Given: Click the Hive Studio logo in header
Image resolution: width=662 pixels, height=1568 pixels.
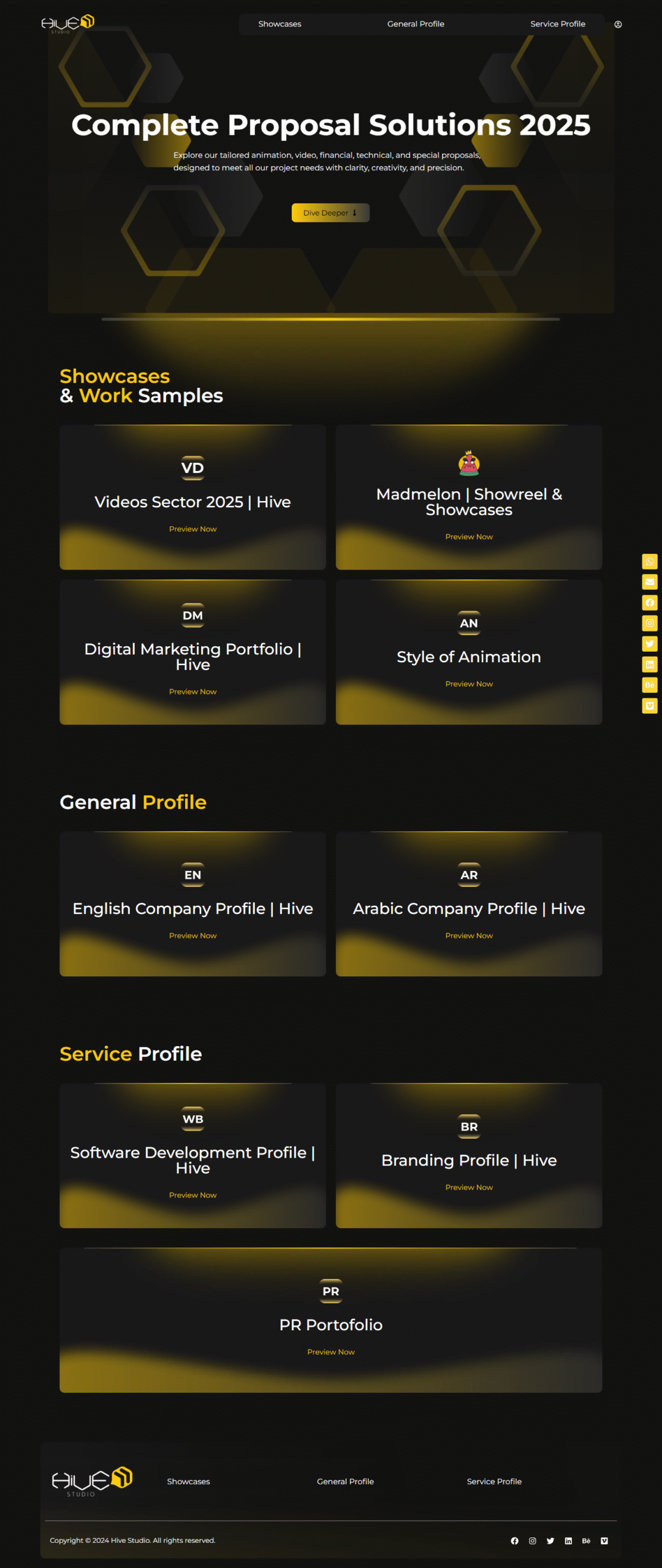Looking at the screenshot, I should (x=67, y=23).
